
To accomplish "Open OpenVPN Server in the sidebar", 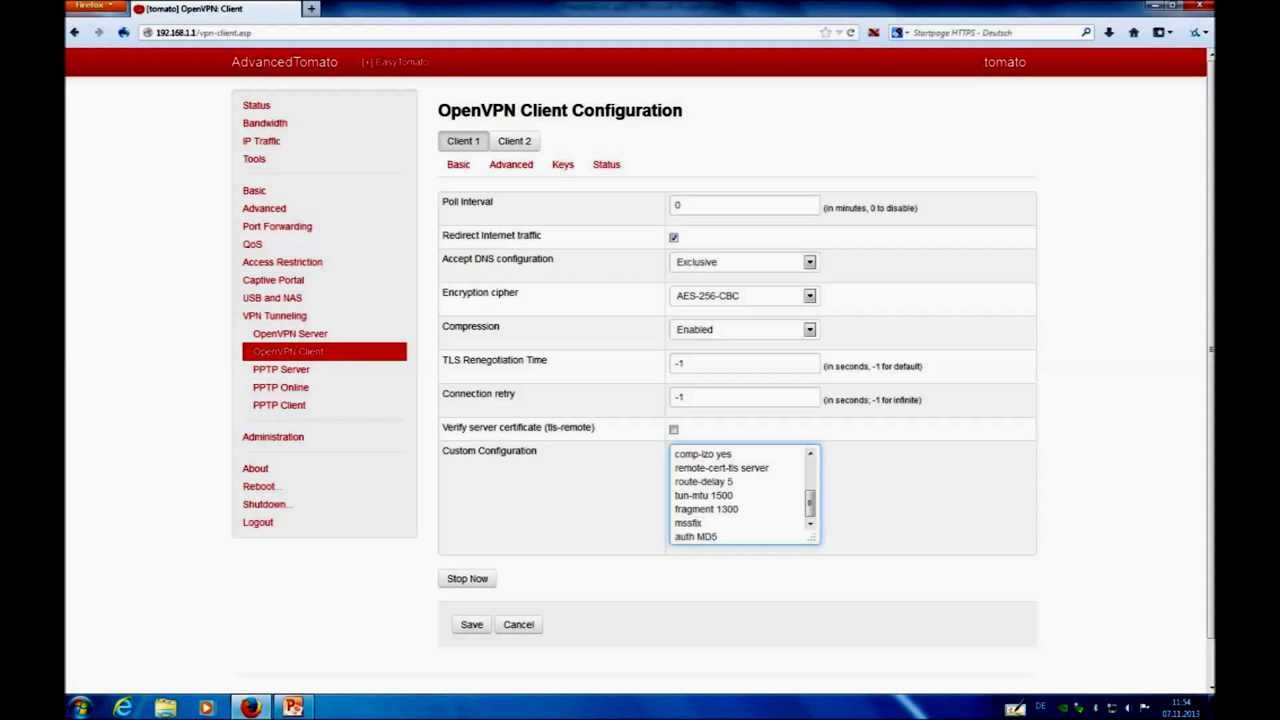I will [x=290, y=334].
